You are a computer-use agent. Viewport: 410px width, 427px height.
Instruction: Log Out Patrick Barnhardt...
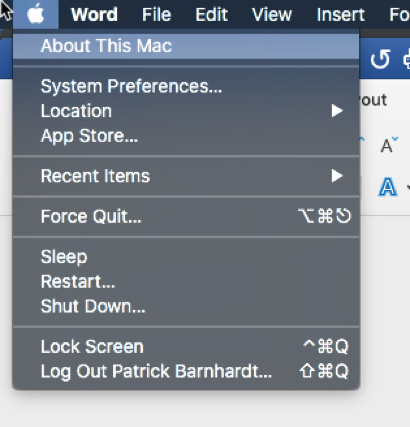[186, 371]
